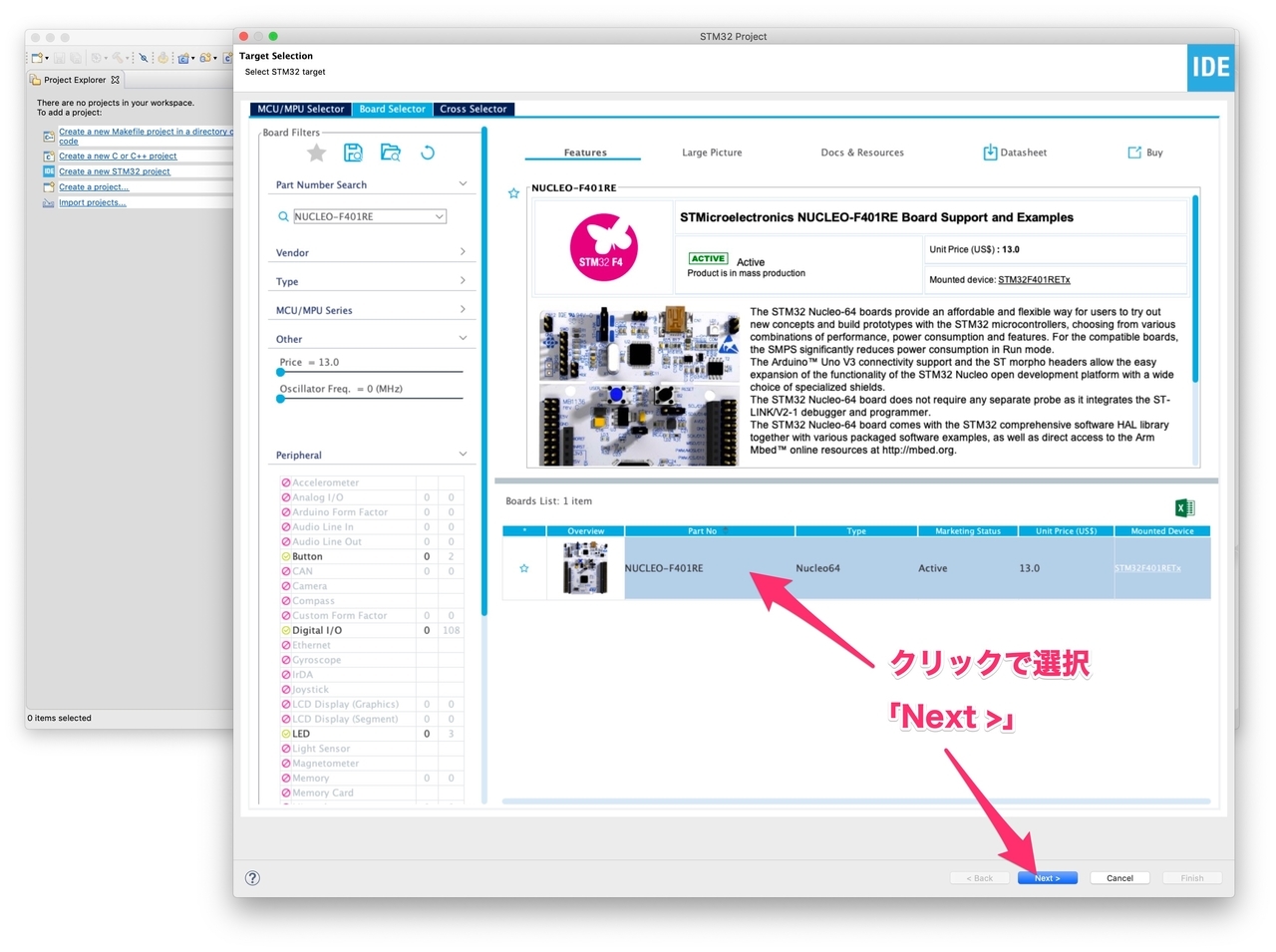
Task: Click Create a new C or C++ project link
Action: tap(118, 157)
